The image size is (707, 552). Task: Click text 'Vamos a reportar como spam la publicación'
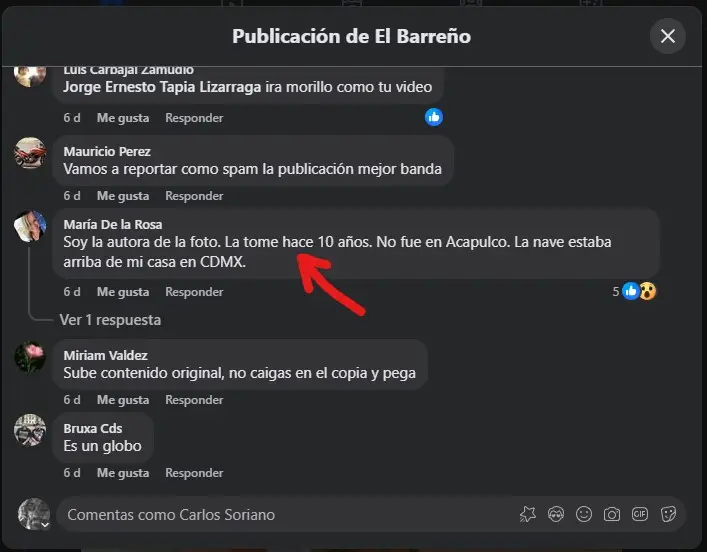(207, 169)
